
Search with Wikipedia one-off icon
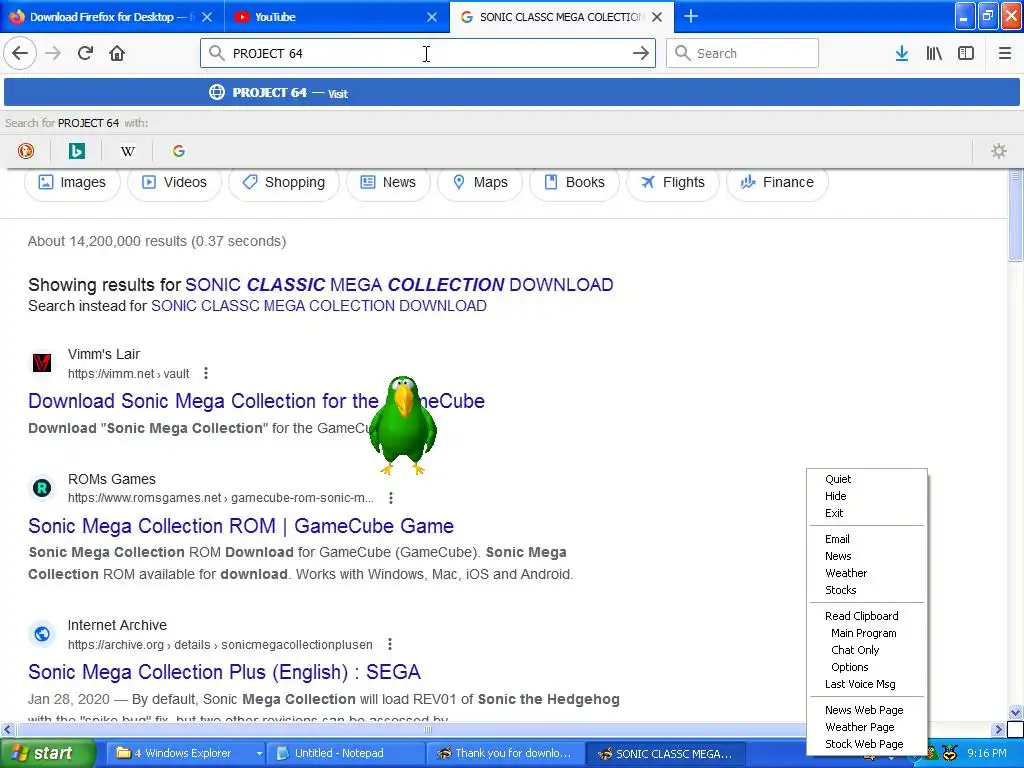[127, 151]
